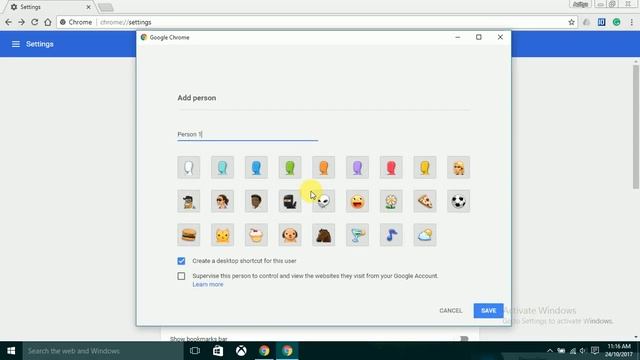Image resolution: width=640 pixels, height=360 pixels.
Task: Choose the orange silhouette avatar
Action: tap(324, 167)
